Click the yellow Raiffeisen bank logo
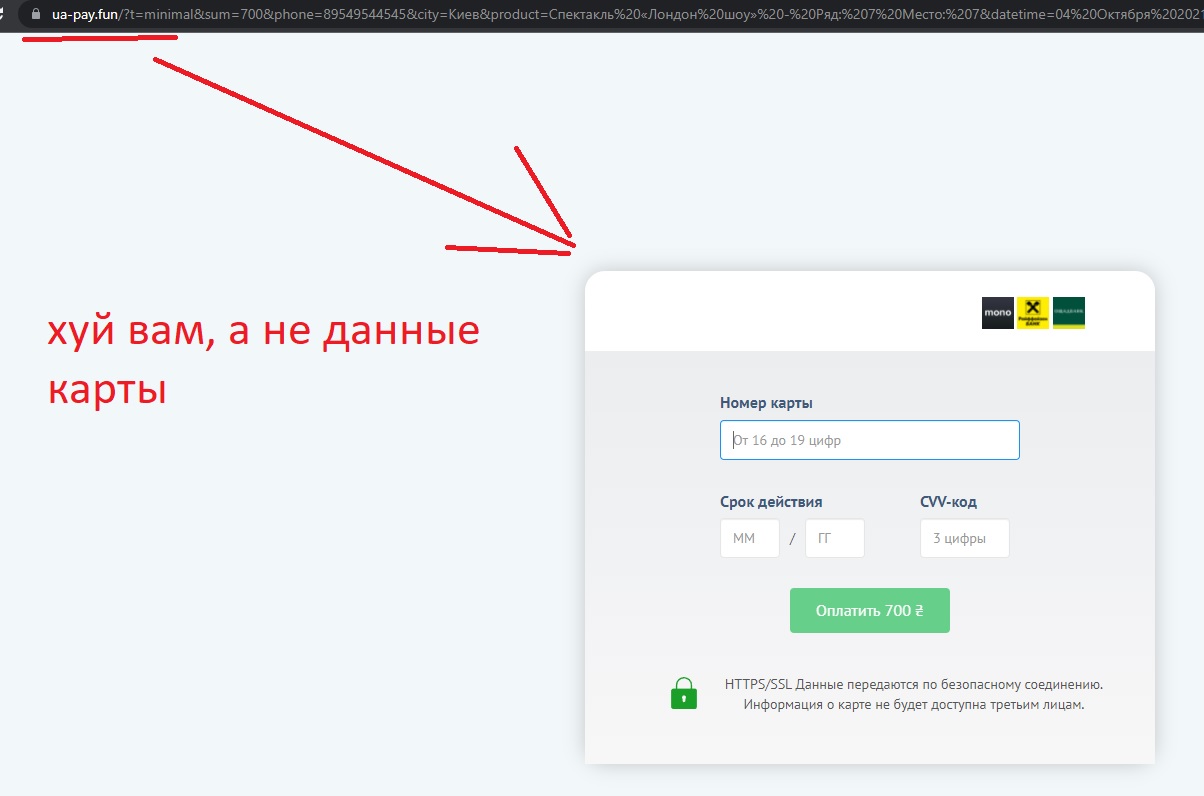 1033,313
